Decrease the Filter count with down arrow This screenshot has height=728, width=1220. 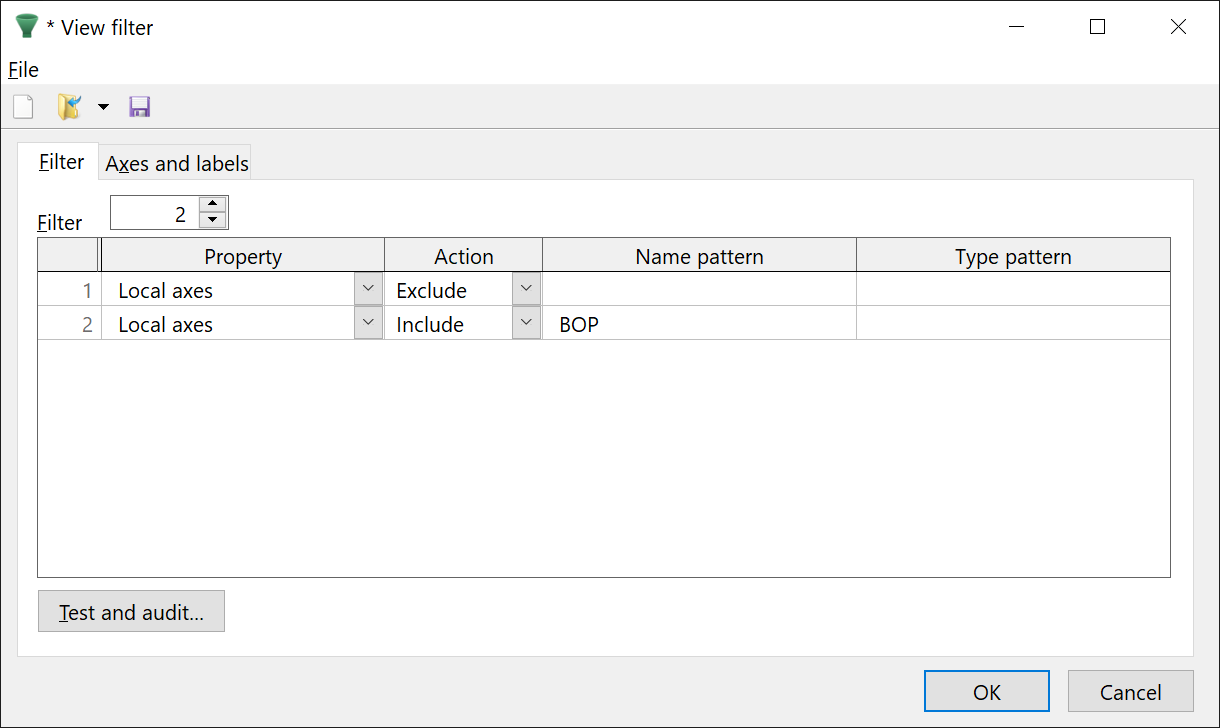point(213,220)
